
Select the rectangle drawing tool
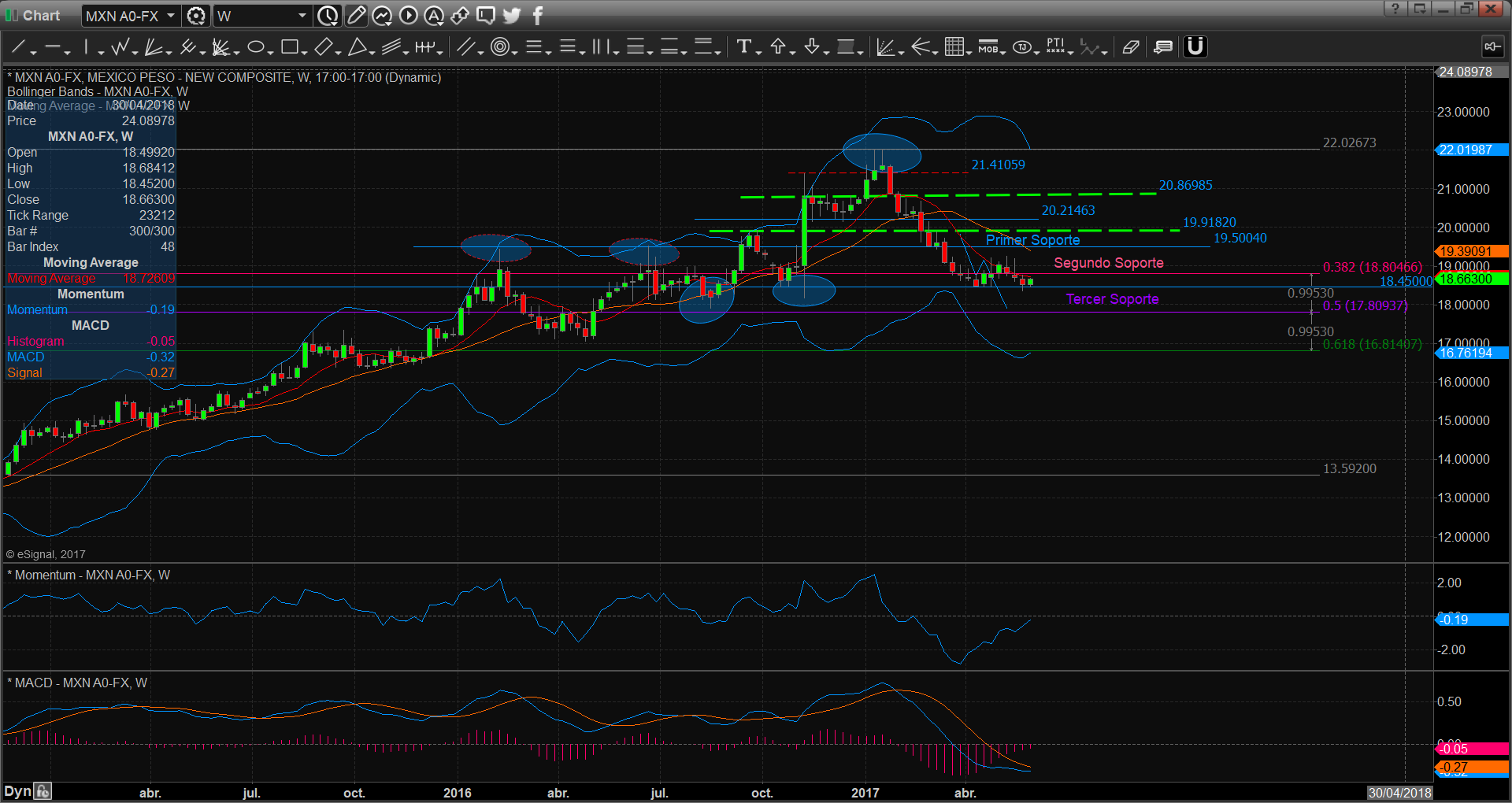289,47
